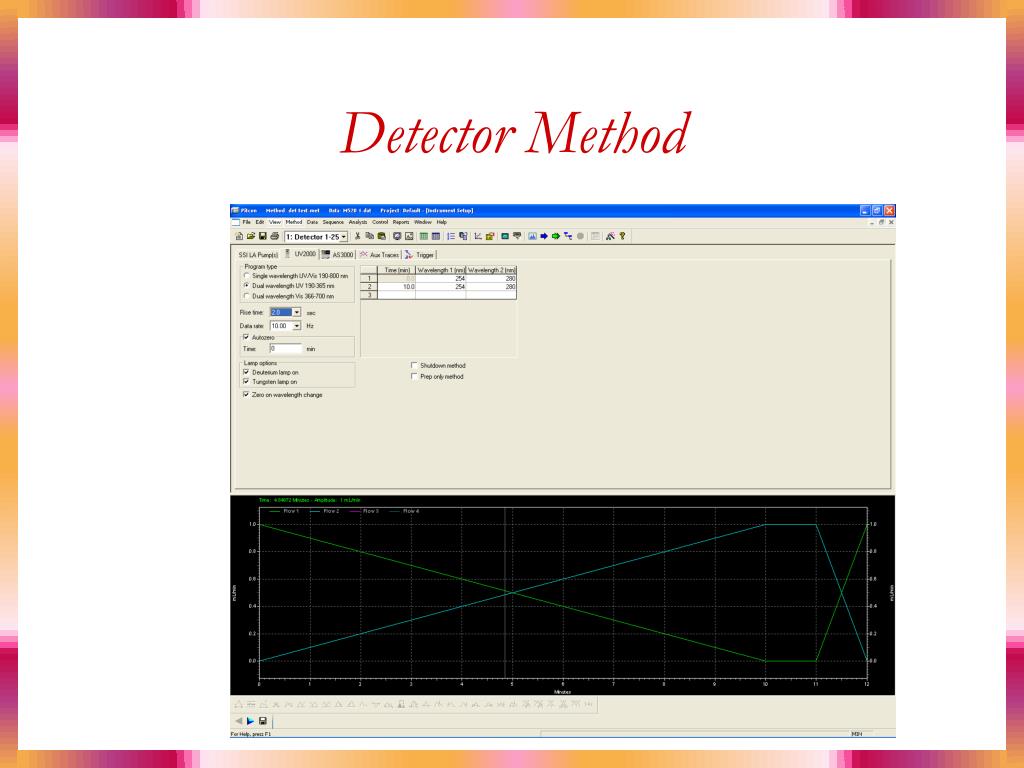Click Wavelength 1 cell 254 in row 1
This screenshot has height=768, width=1024.
(441, 278)
